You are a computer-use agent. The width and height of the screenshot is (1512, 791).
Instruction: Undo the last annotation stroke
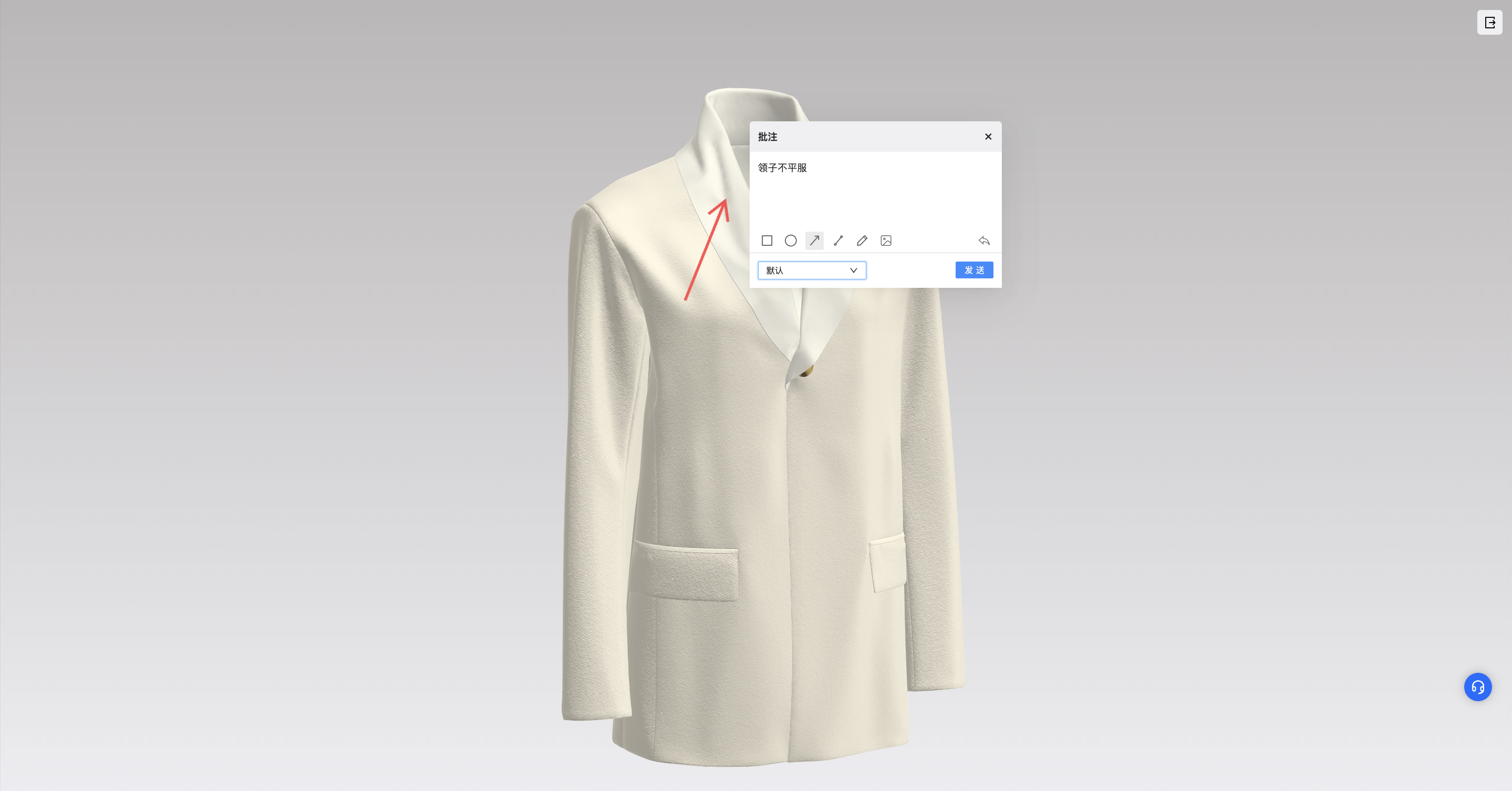[983, 241]
